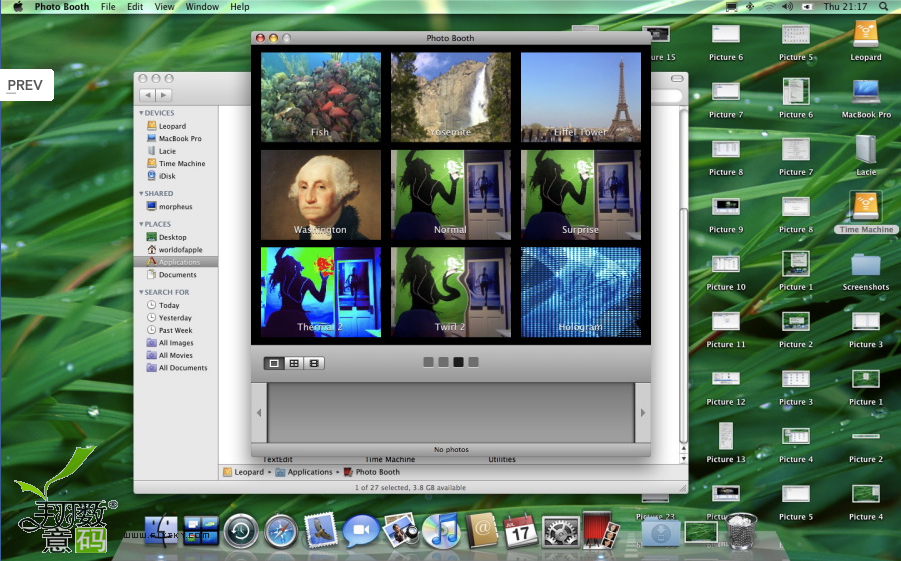This screenshot has width=901, height=561.
Task: Select the Twirl 2 effect
Action: [450, 292]
